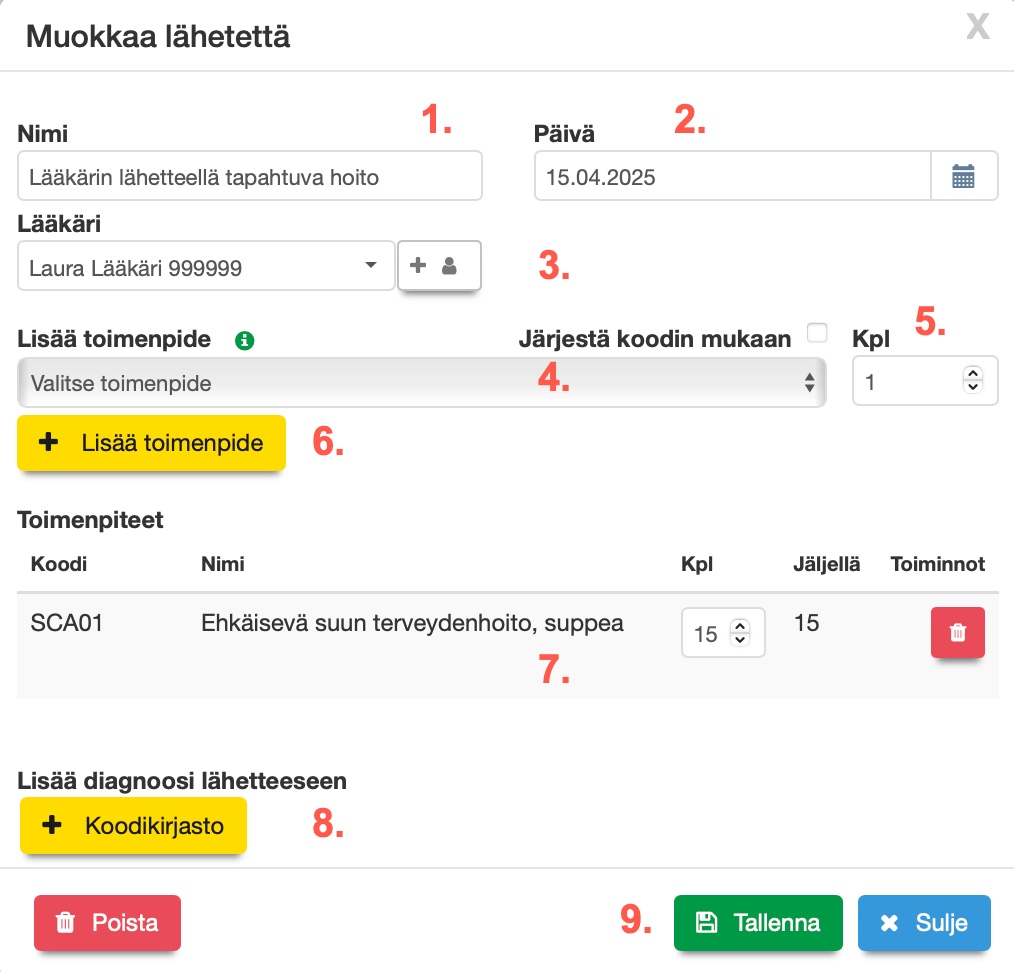Screen dimensions: 1026x972
Task: Focus the Päivä date input field
Action: tap(732, 177)
